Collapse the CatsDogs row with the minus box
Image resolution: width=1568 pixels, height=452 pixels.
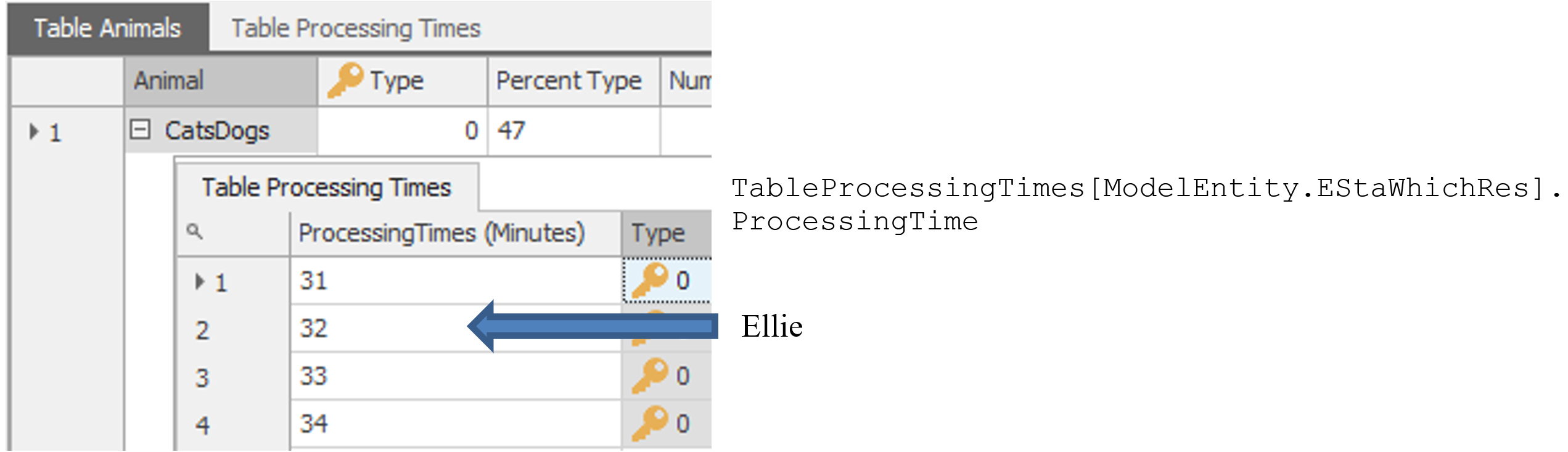[x=140, y=129]
